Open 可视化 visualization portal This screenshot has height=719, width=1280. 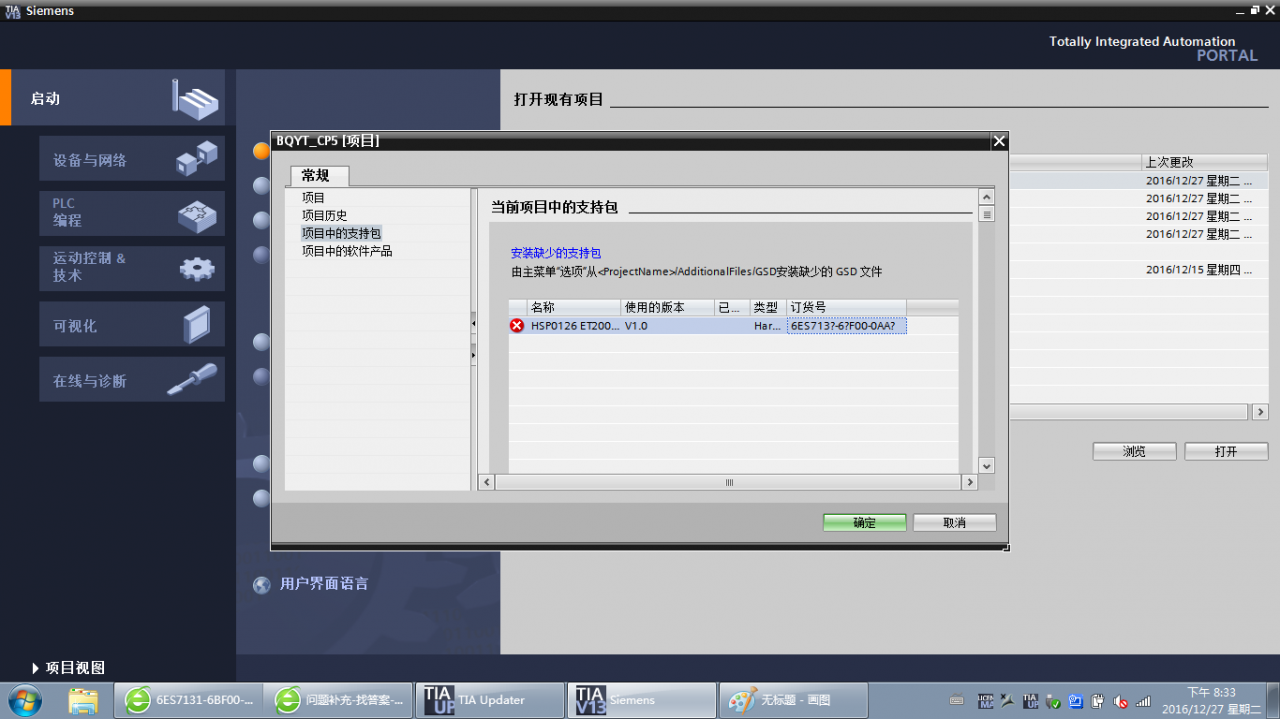coord(132,325)
